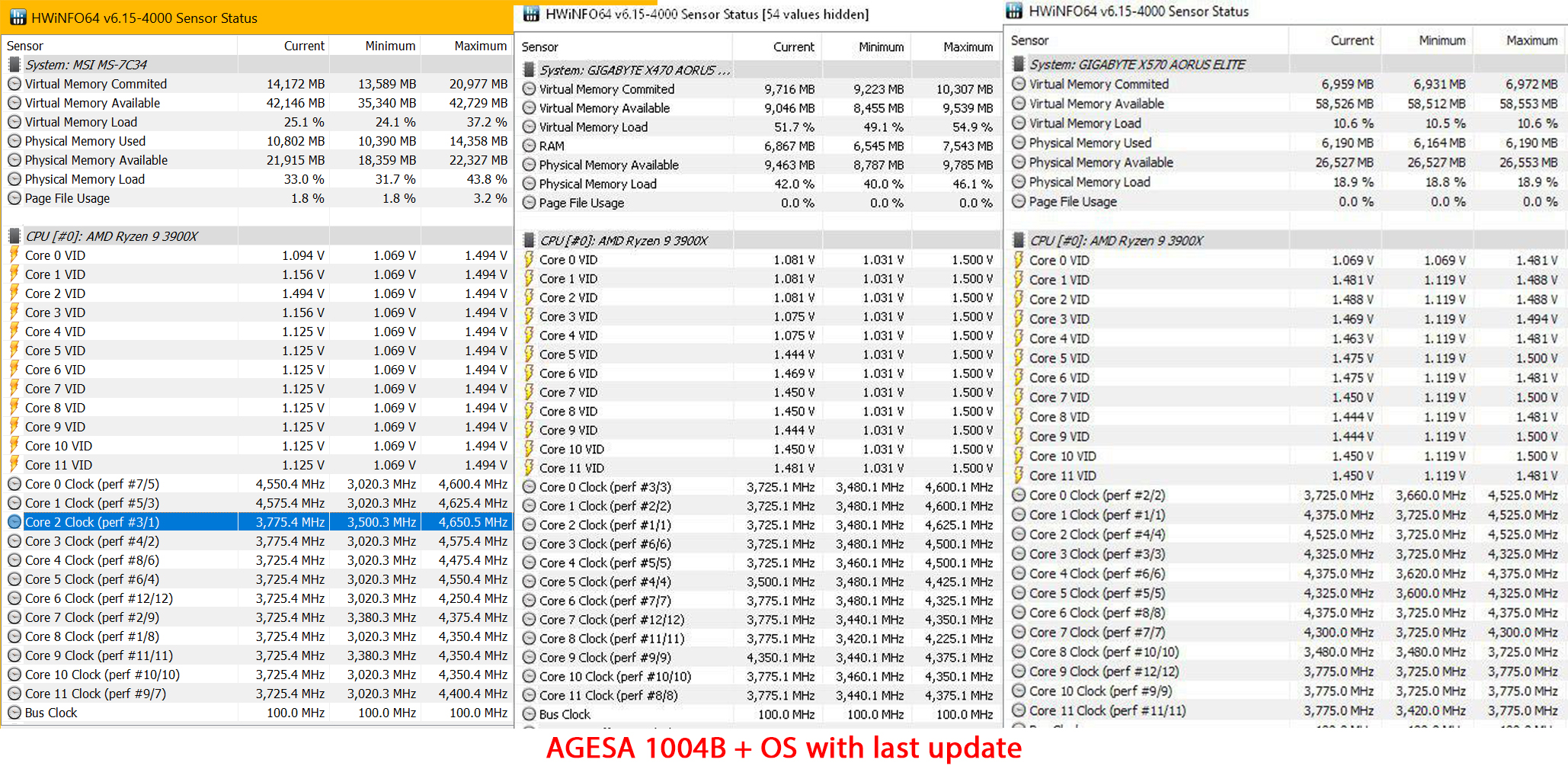Click the clock icon beside RAM in the X470 window
Image resolution: width=1568 pixels, height=782 pixels.
coord(529,146)
